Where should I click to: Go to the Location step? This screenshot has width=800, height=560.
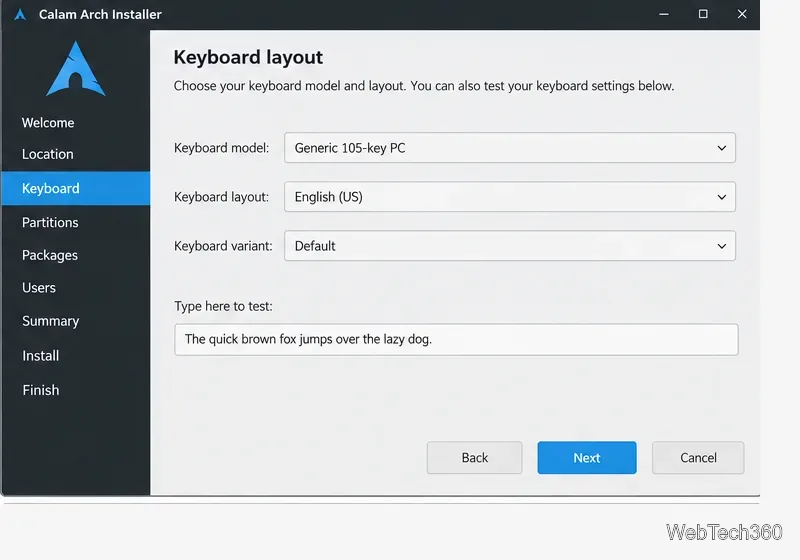(47, 154)
